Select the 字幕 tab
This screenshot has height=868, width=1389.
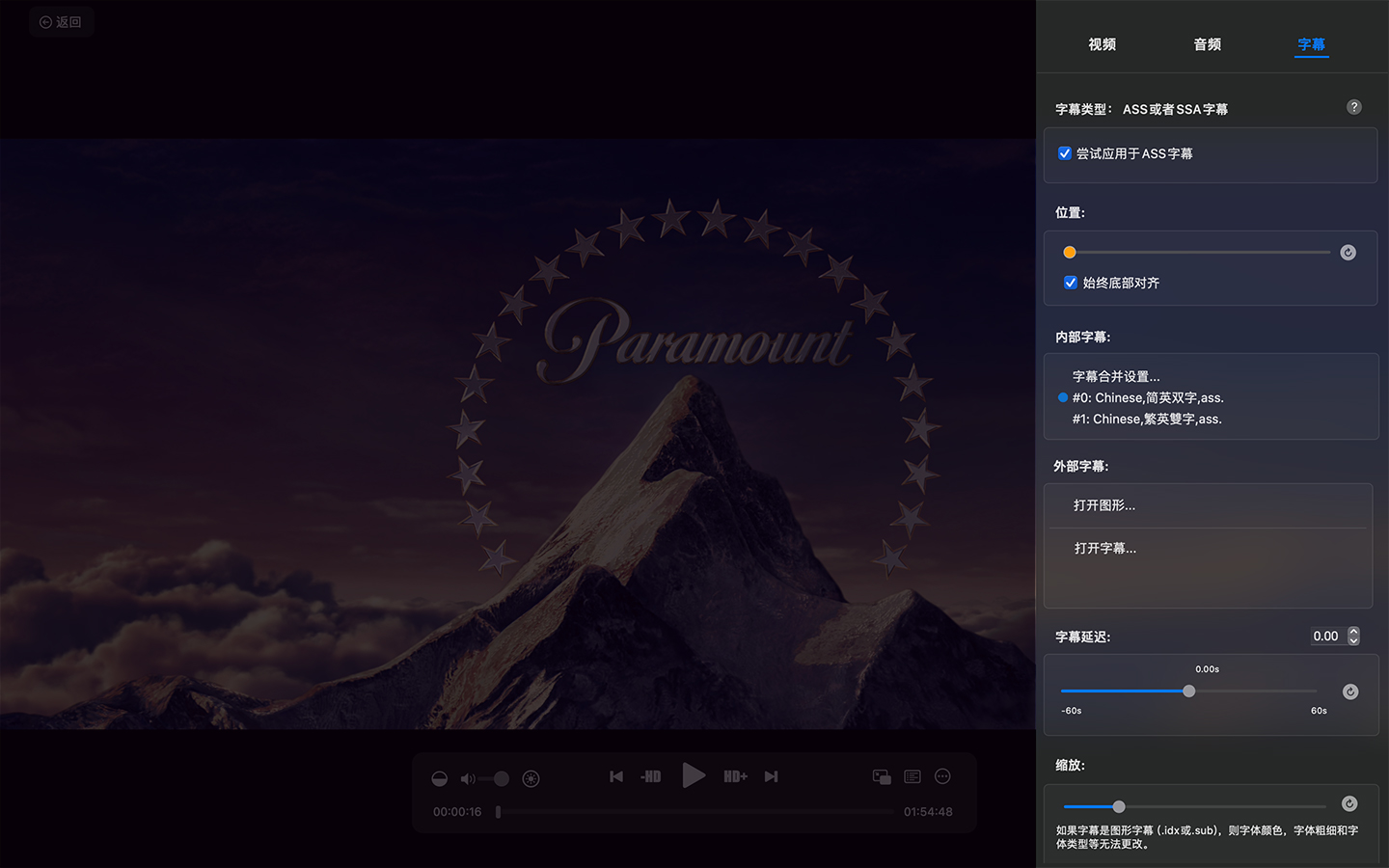[1311, 44]
